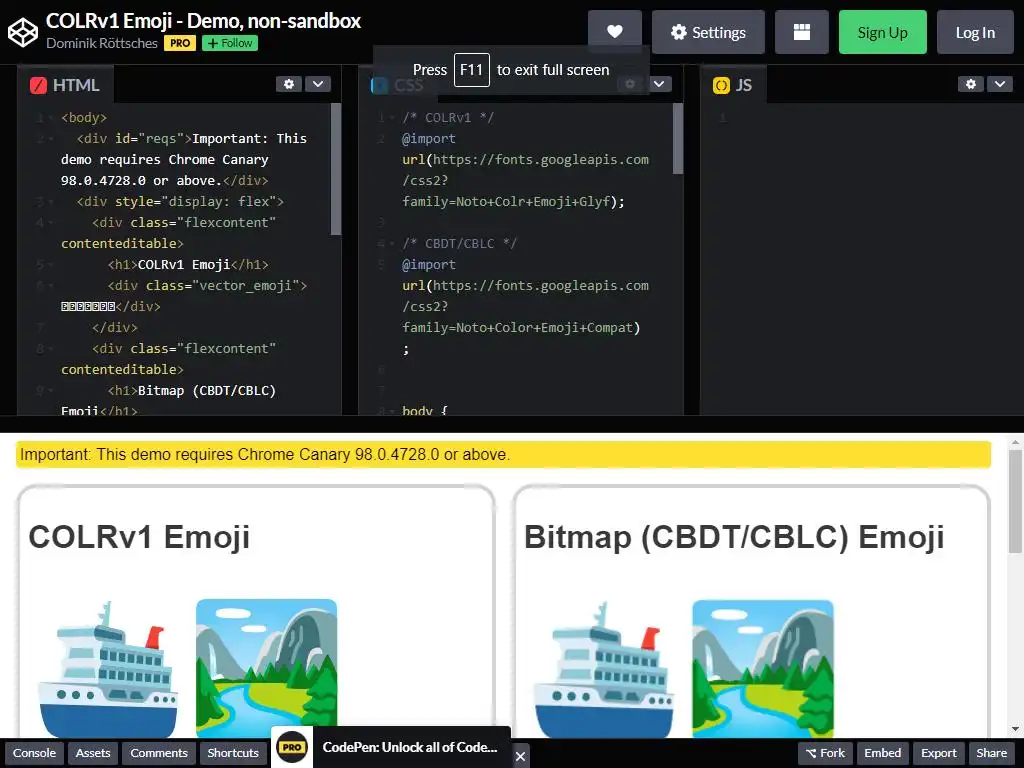This screenshot has width=1024, height=768.
Task: Click the bitmap national park emoji
Action: (763, 669)
